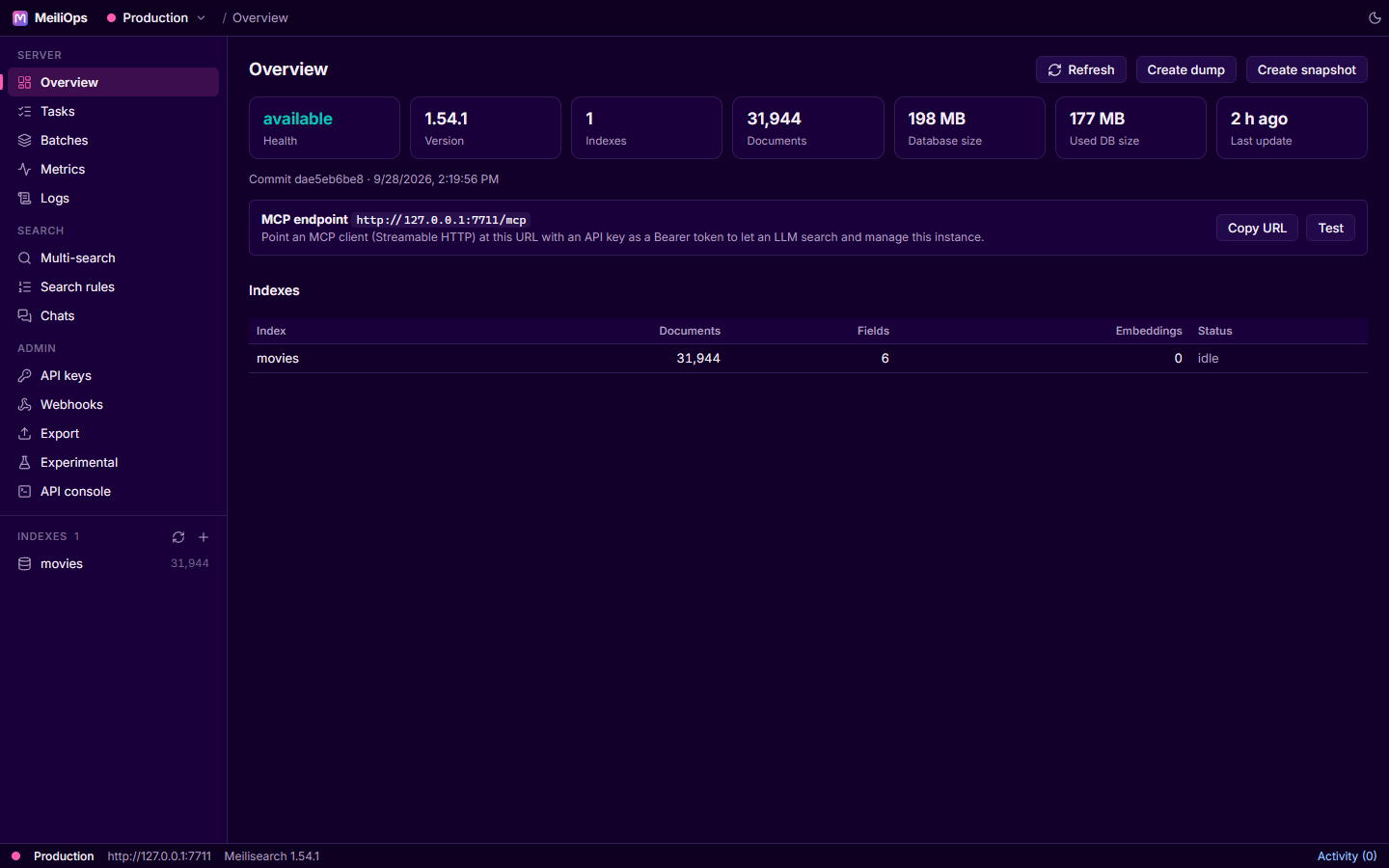Click the Overview breadcrumb
The height and width of the screenshot is (868, 1389).
(x=260, y=18)
